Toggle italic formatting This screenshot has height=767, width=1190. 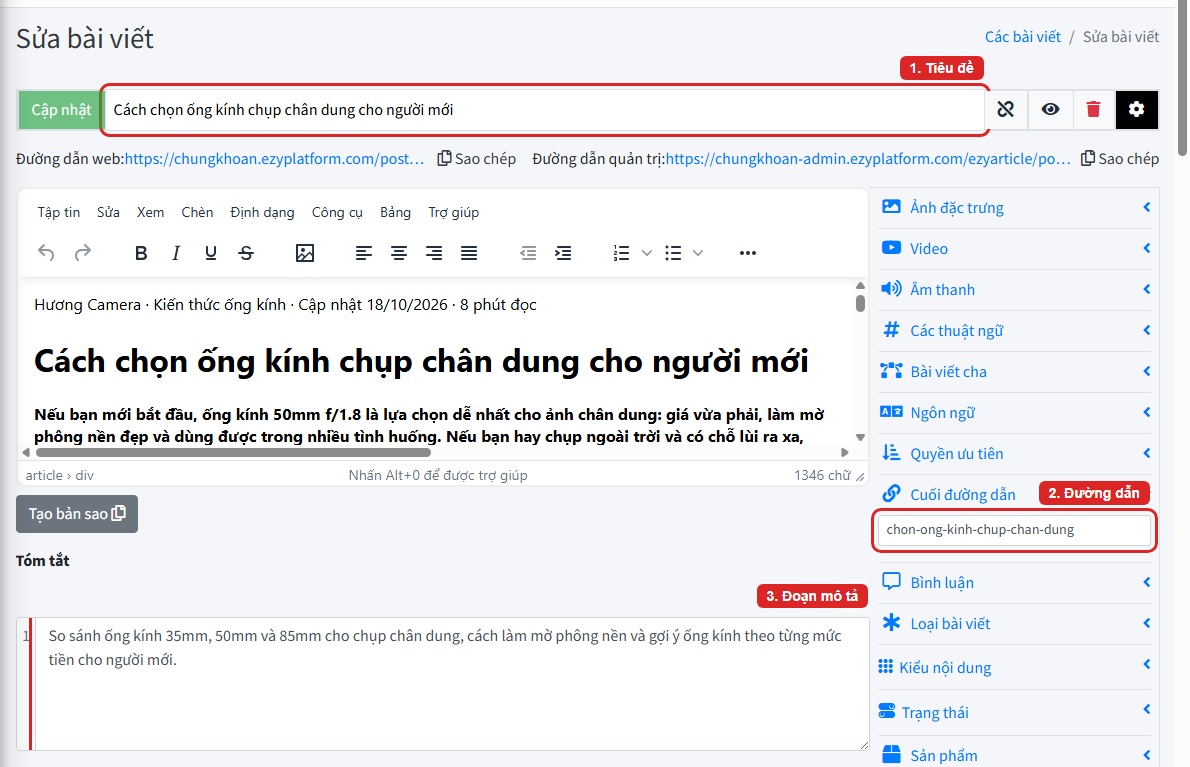coord(175,253)
